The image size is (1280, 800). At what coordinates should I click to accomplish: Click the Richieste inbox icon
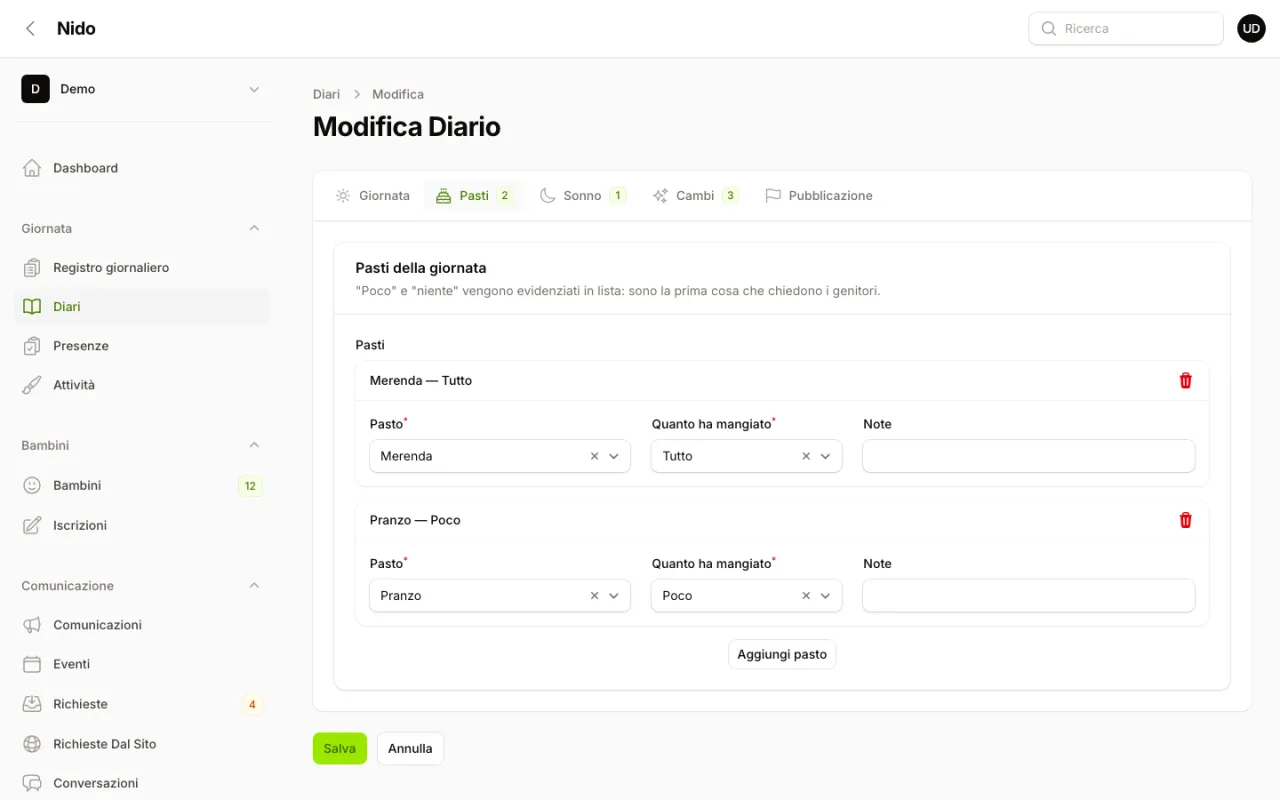32,704
